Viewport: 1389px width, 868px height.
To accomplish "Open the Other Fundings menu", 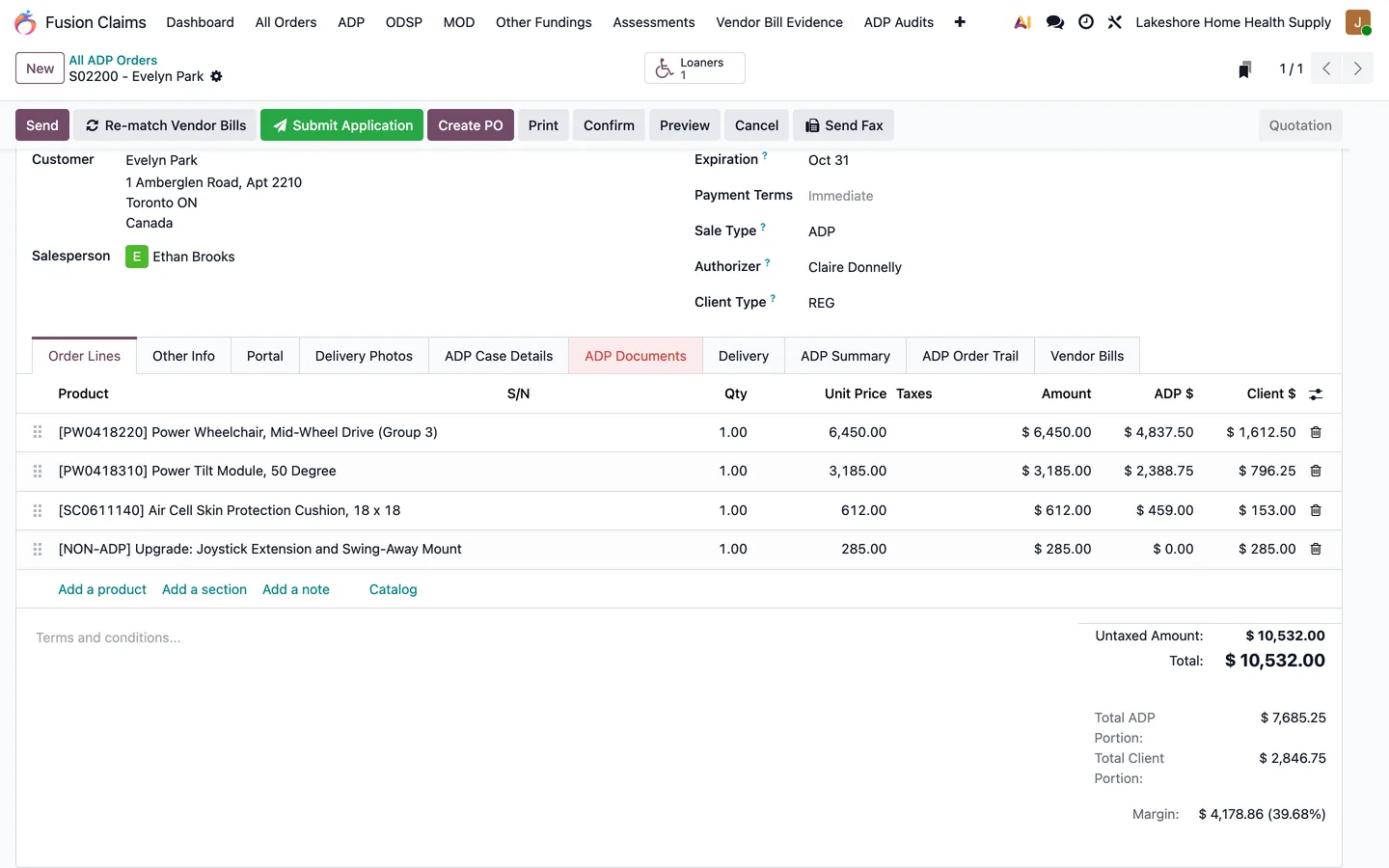I will pyautogui.click(x=544, y=22).
